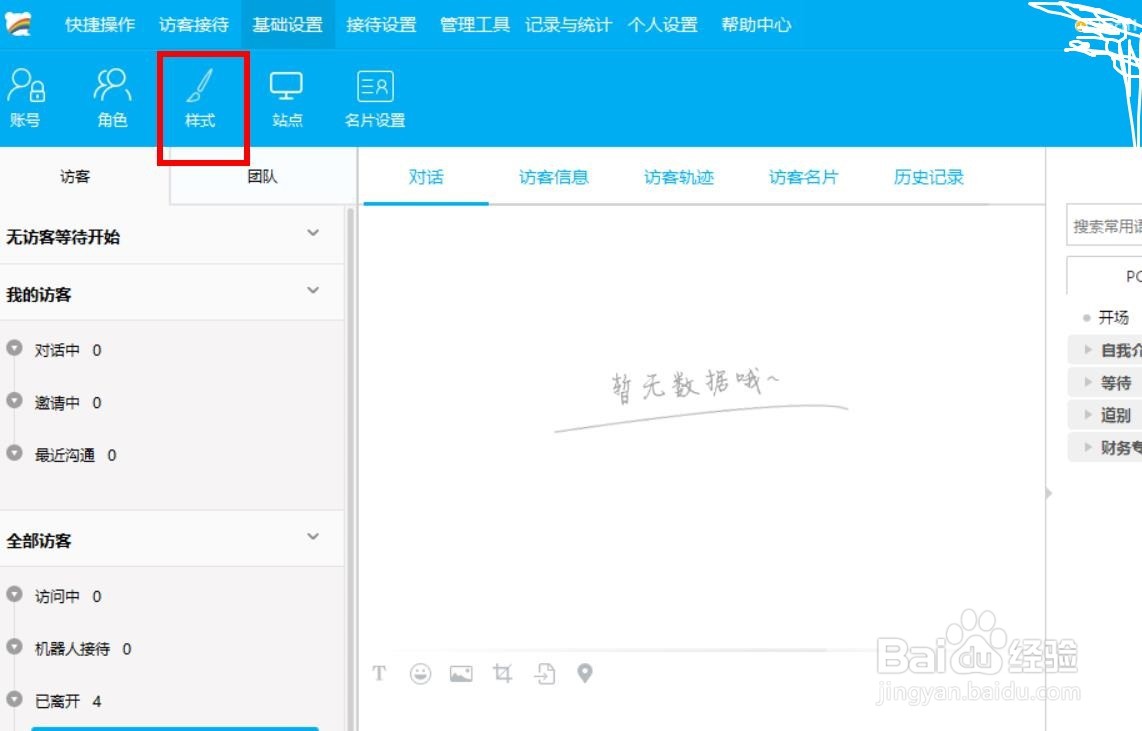
Task: Switch to the 访客信息 tab
Action: (553, 176)
